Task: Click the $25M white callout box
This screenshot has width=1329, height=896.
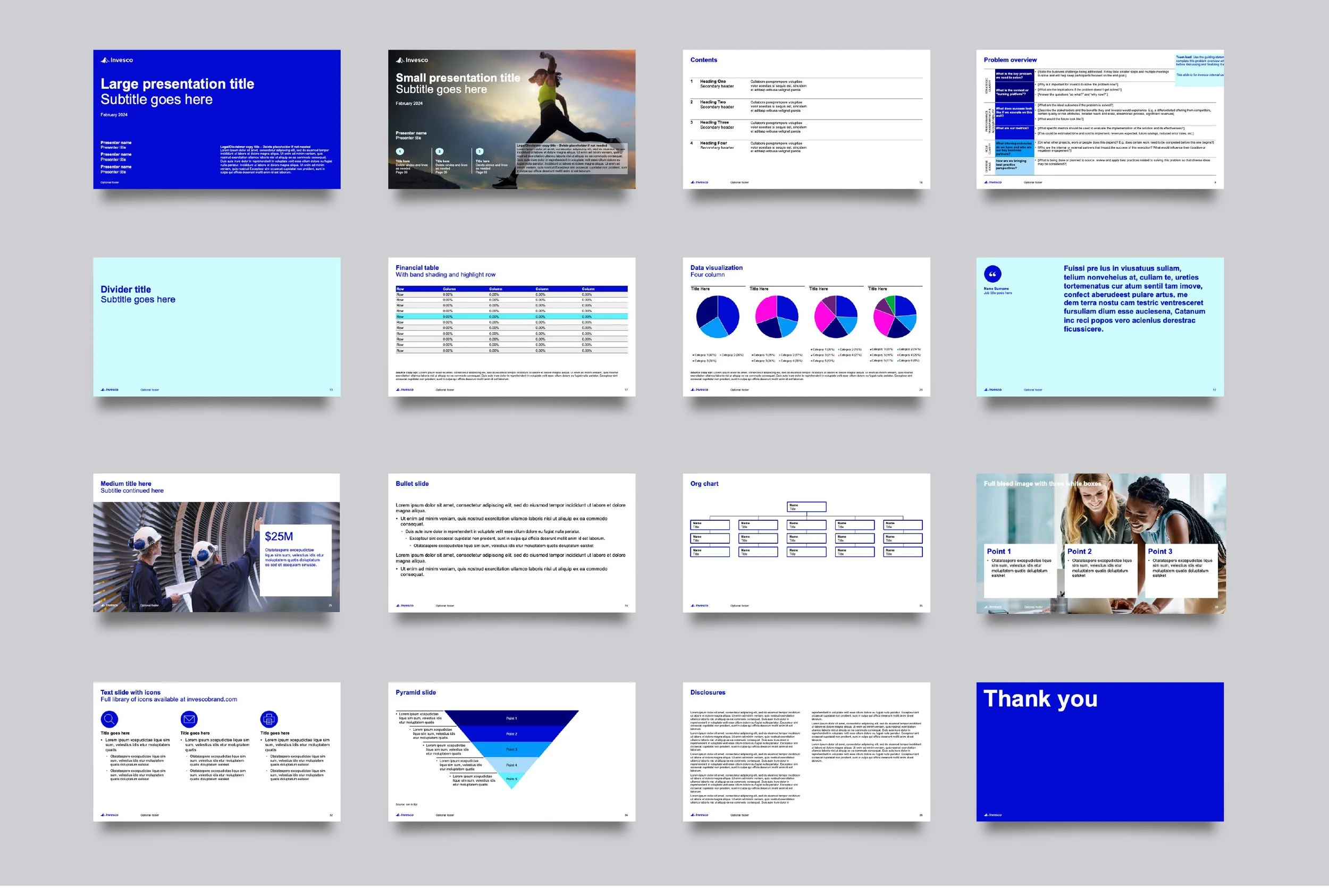Action: 296,560
